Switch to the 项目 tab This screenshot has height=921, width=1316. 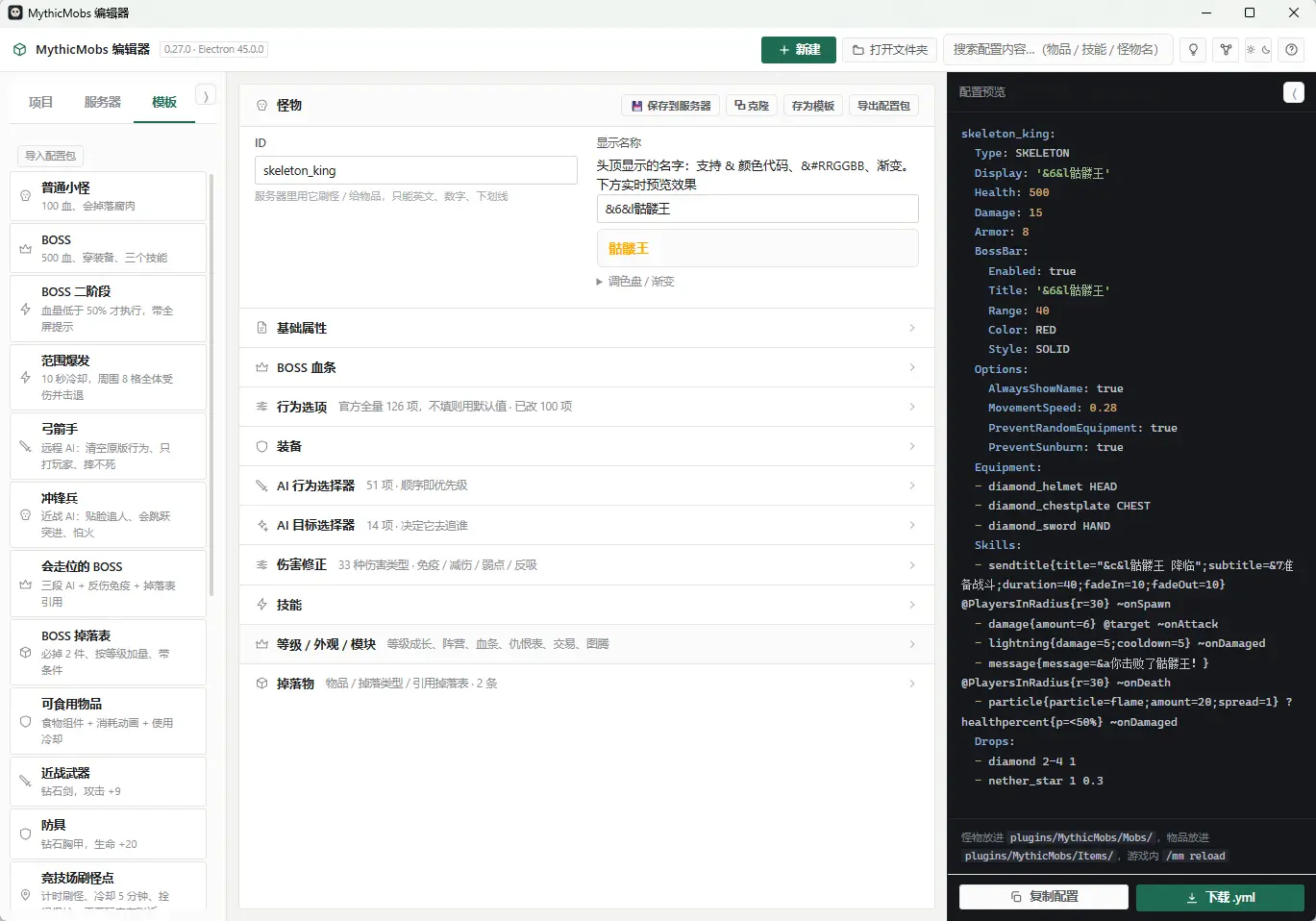pos(40,102)
